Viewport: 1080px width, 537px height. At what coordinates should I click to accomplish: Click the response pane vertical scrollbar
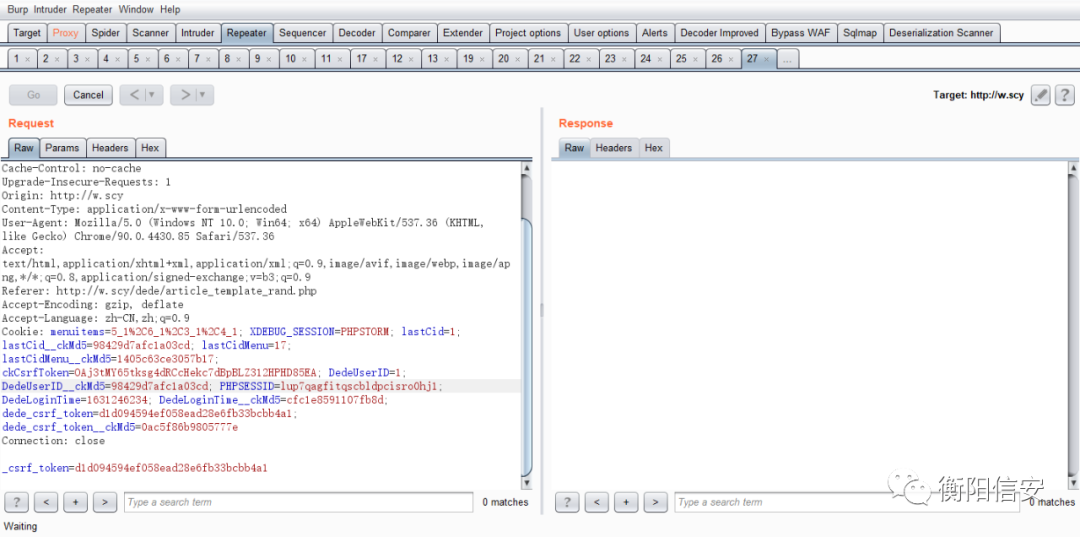point(1072,325)
